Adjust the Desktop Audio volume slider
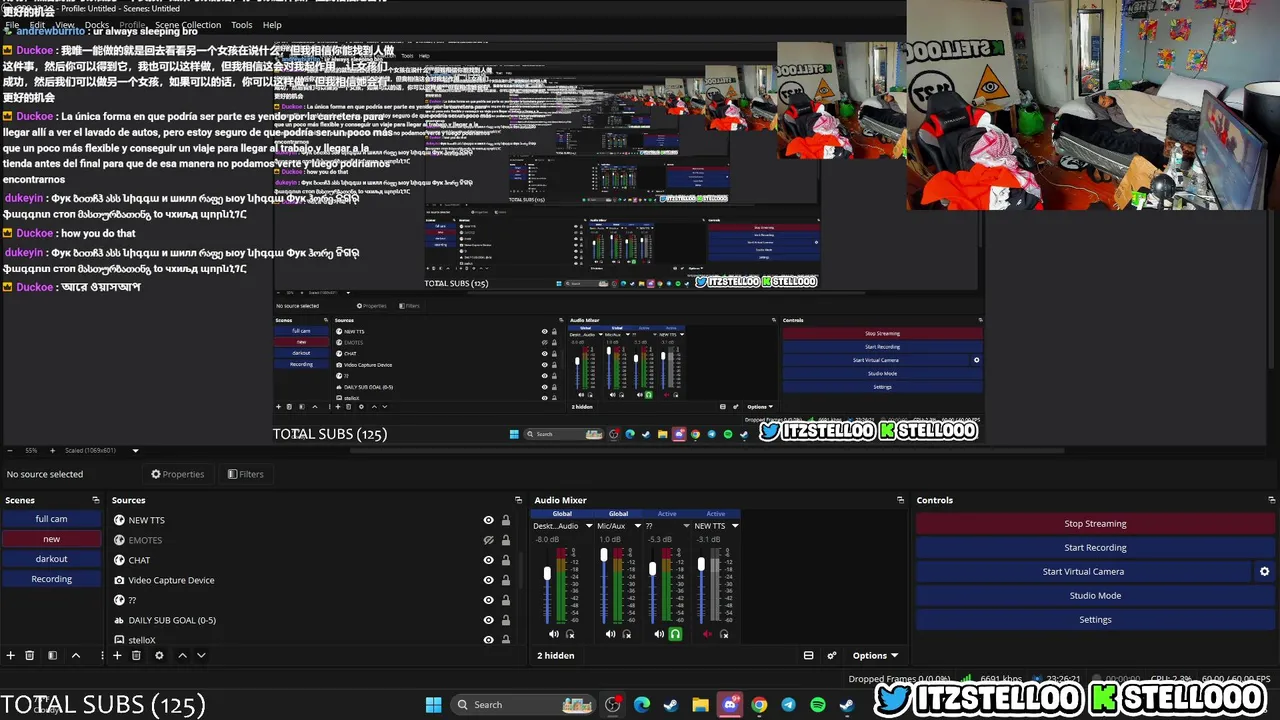 547,573
